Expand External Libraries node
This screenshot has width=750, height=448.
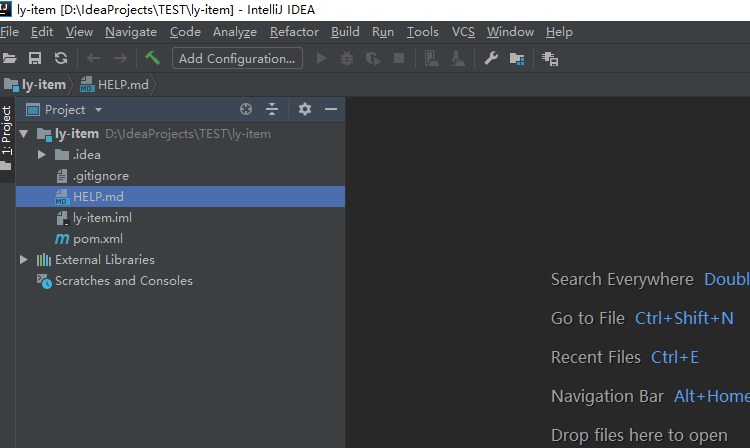[23, 260]
